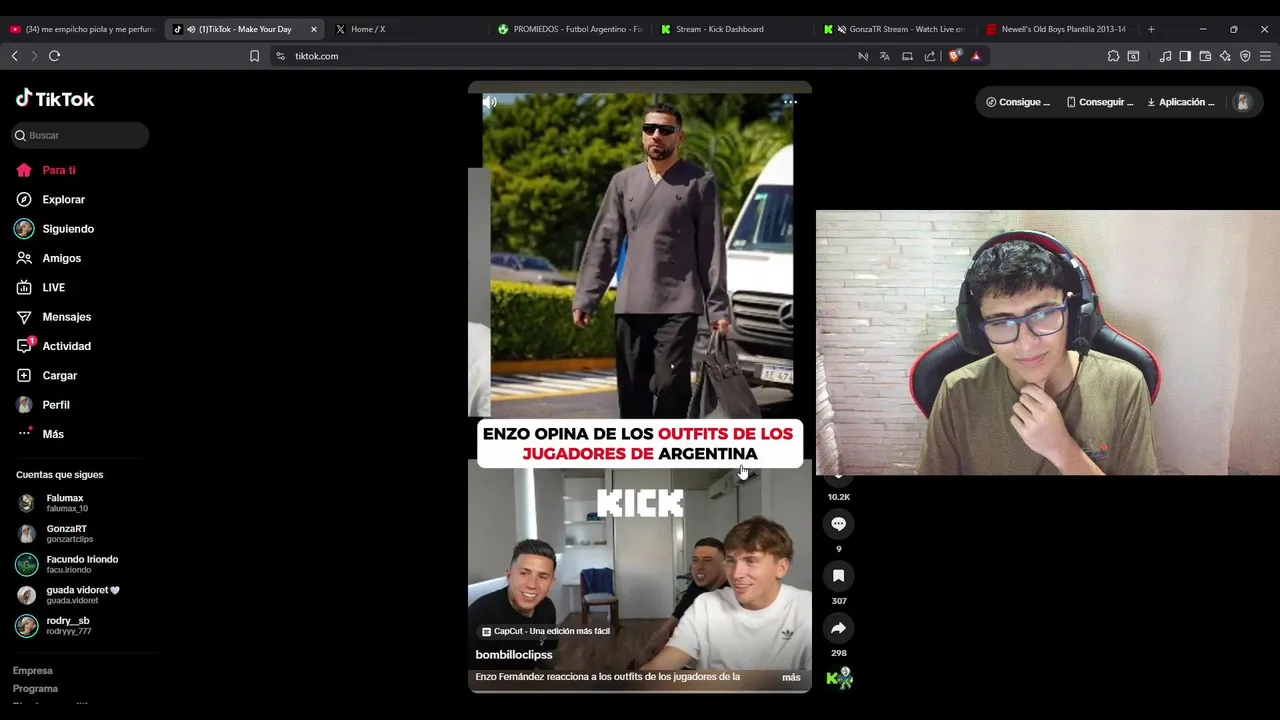Image resolution: width=1280 pixels, height=720 pixels.
Task: Open the browser extensions puzzle icon
Action: click(1113, 56)
